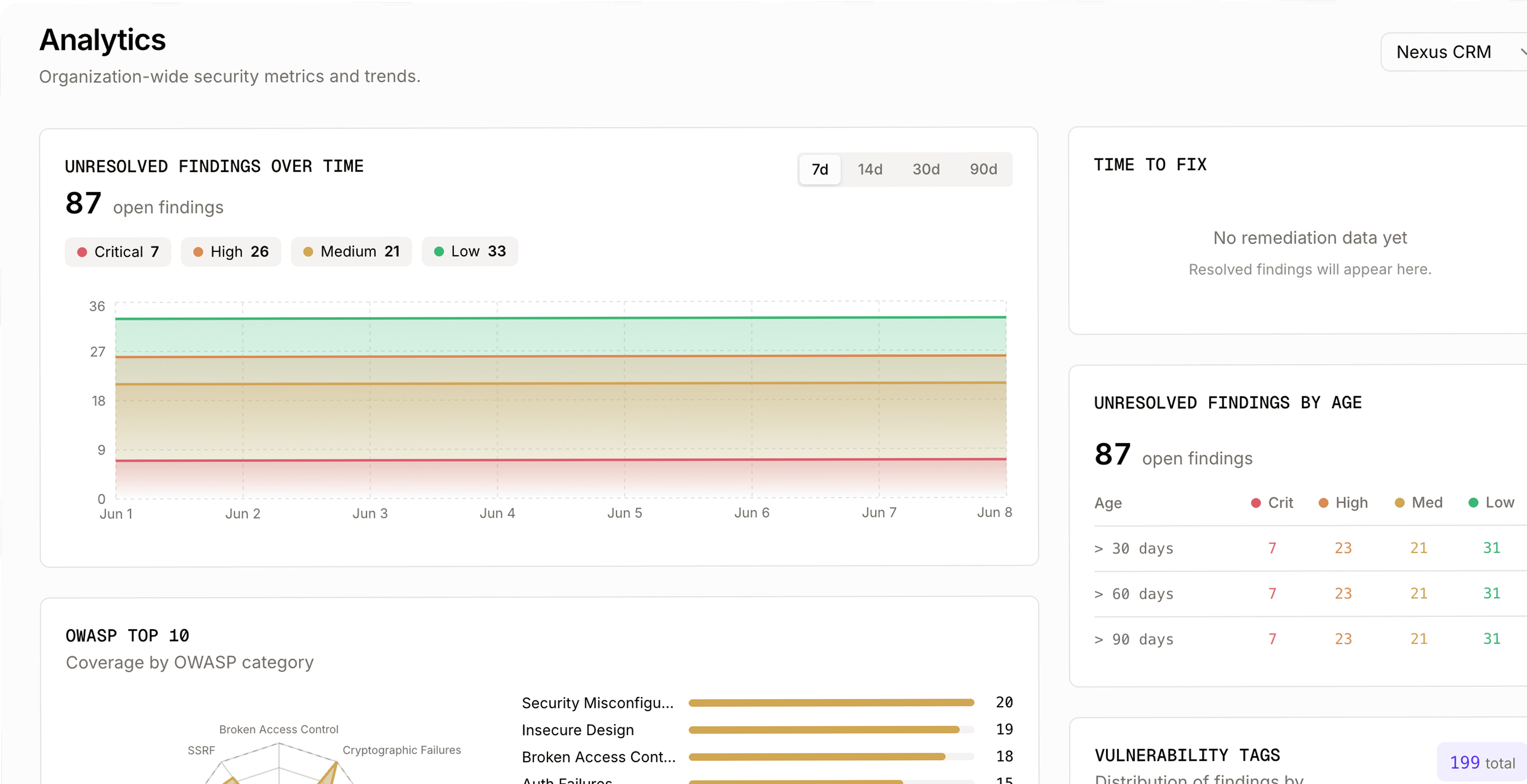This screenshot has height=784, width=1527.
Task: Click the Vulnerability Tags panel title
Action: click(1187, 755)
